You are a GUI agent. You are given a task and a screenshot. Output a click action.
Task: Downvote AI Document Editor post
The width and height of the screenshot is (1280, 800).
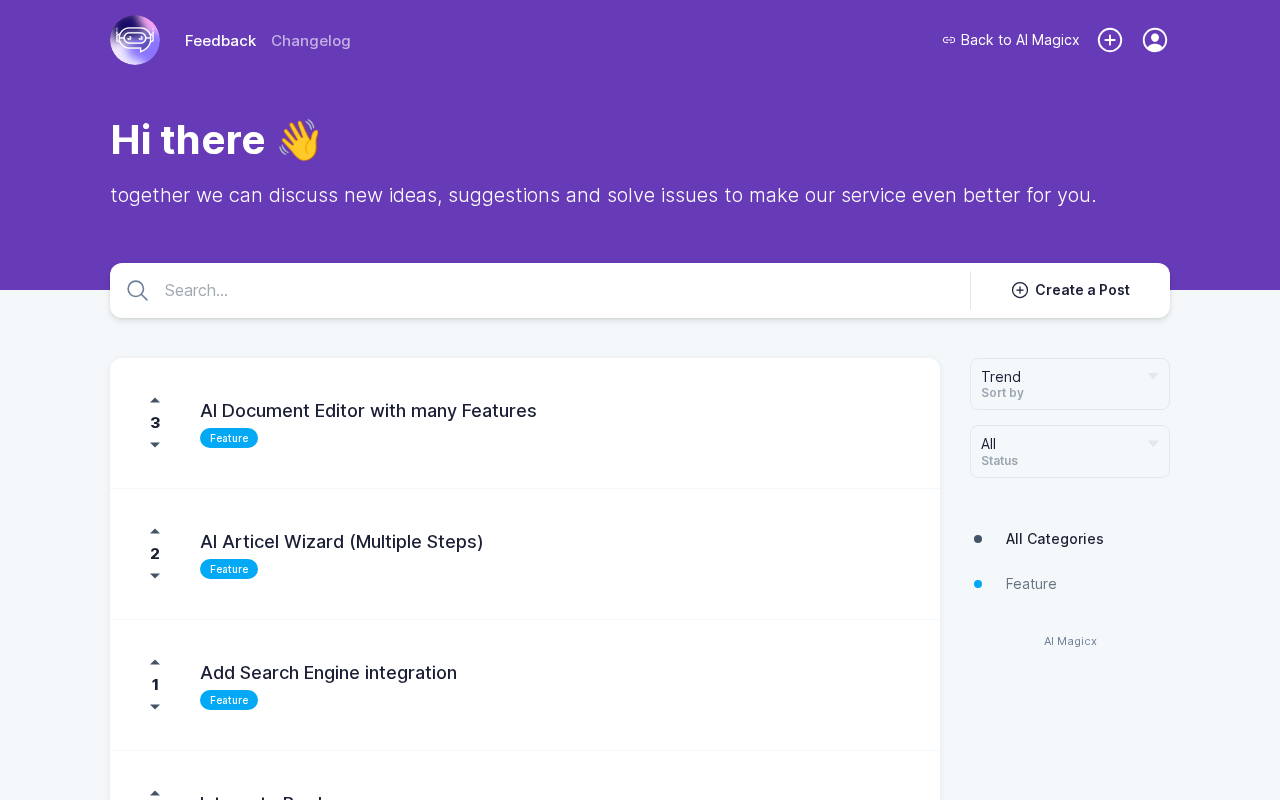(155, 445)
